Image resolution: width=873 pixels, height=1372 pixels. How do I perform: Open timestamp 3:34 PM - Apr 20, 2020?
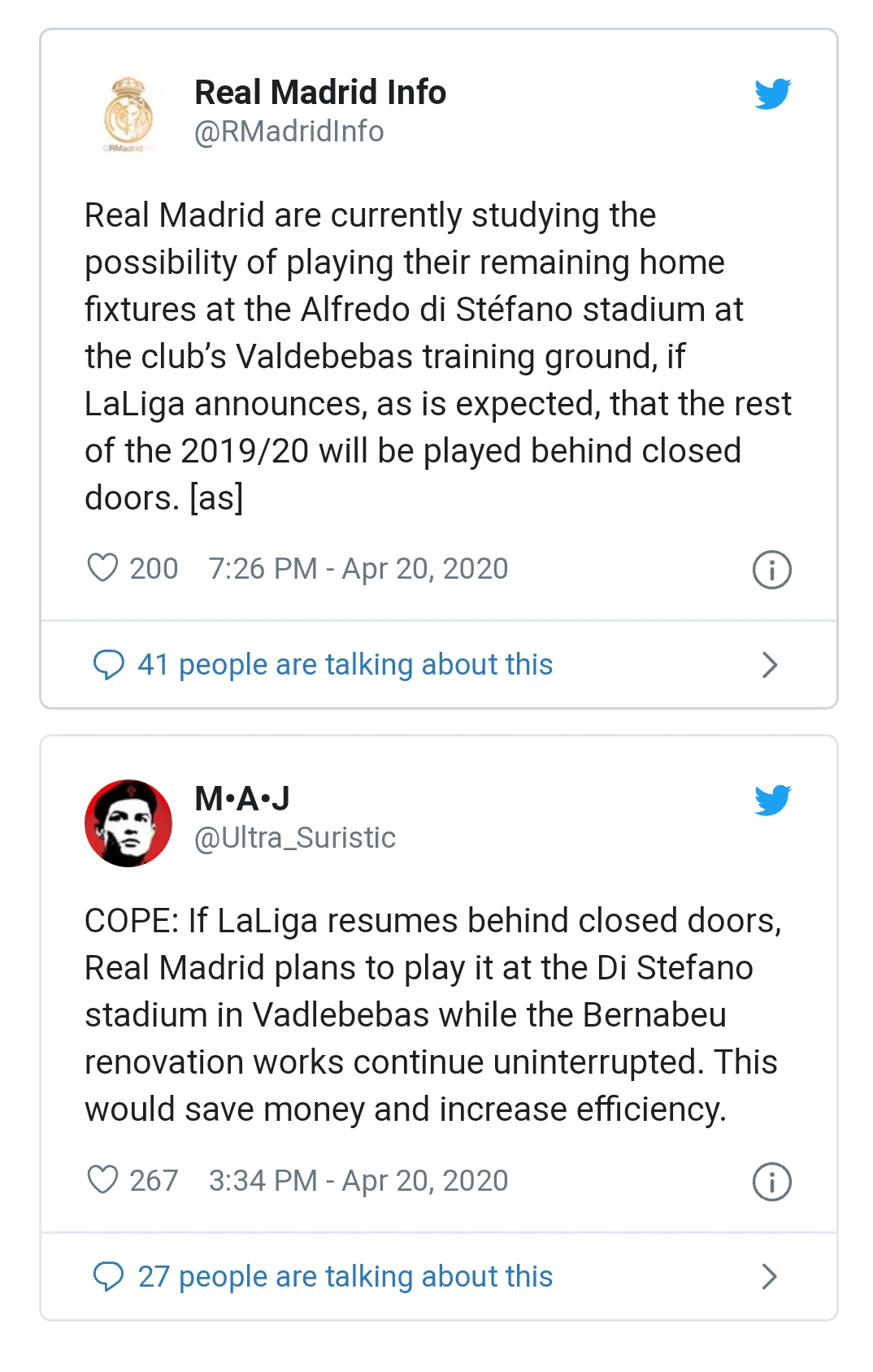358,1181
